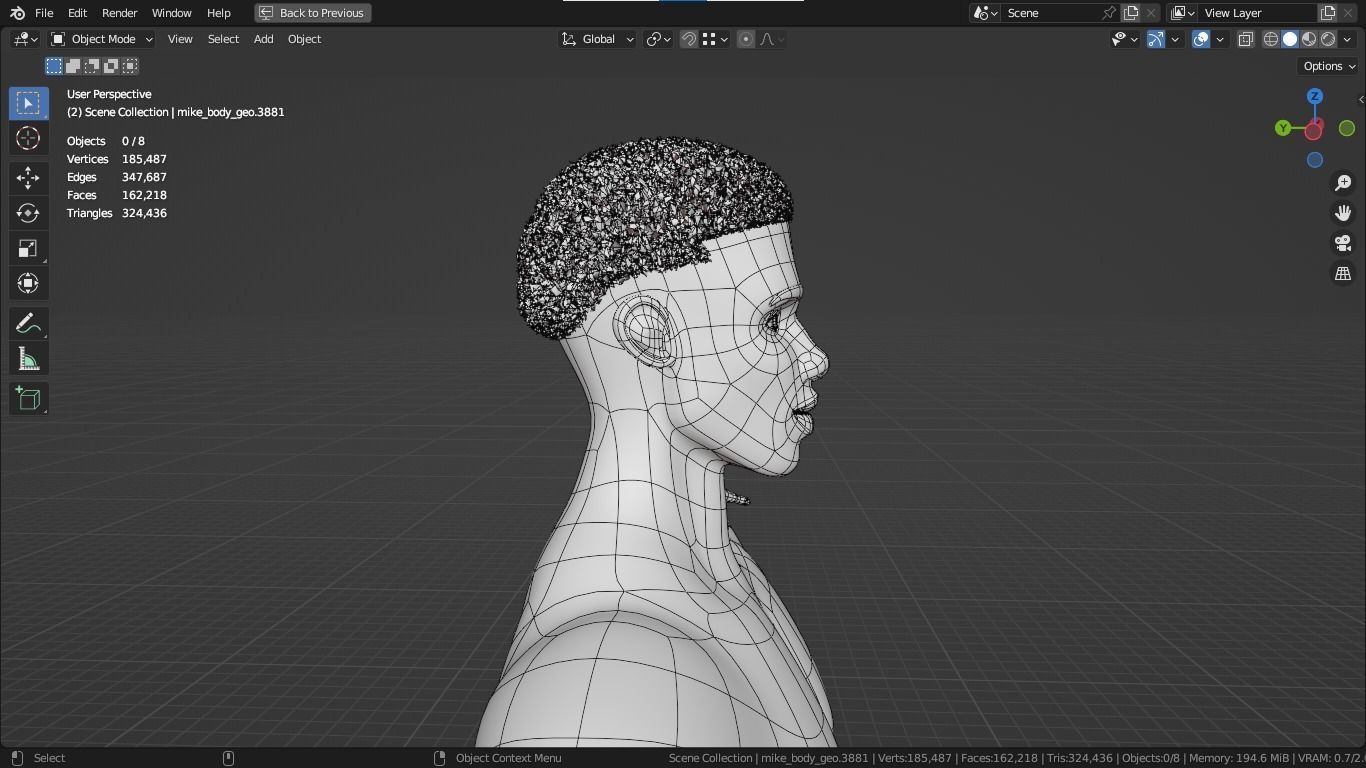This screenshot has width=1366, height=768.
Task: Choose the Subtract Selection mode icon
Action: point(92,66)
